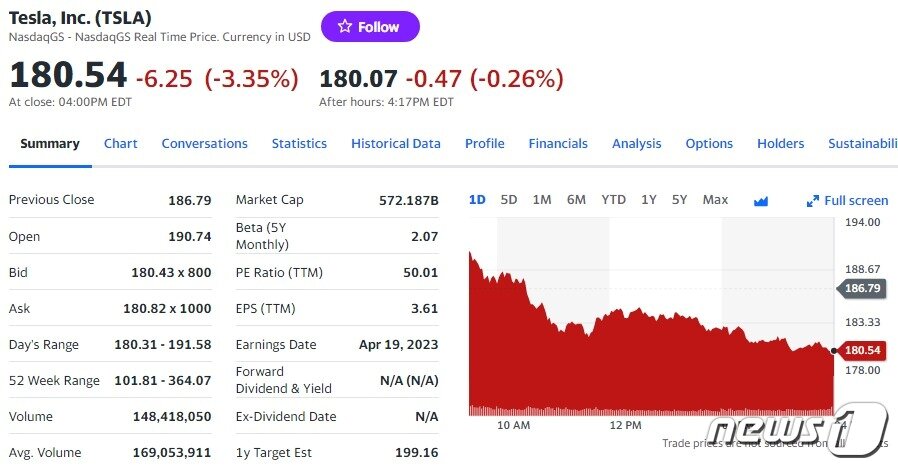Screen dimensions: 898x469
Task: Click the Analysis tab link
Action: tap(637, 143)
